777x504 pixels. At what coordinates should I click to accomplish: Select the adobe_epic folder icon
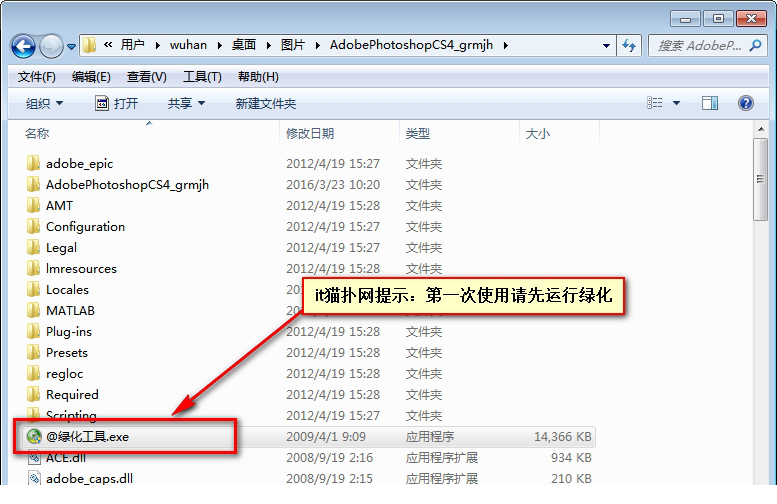pos(33,163)
